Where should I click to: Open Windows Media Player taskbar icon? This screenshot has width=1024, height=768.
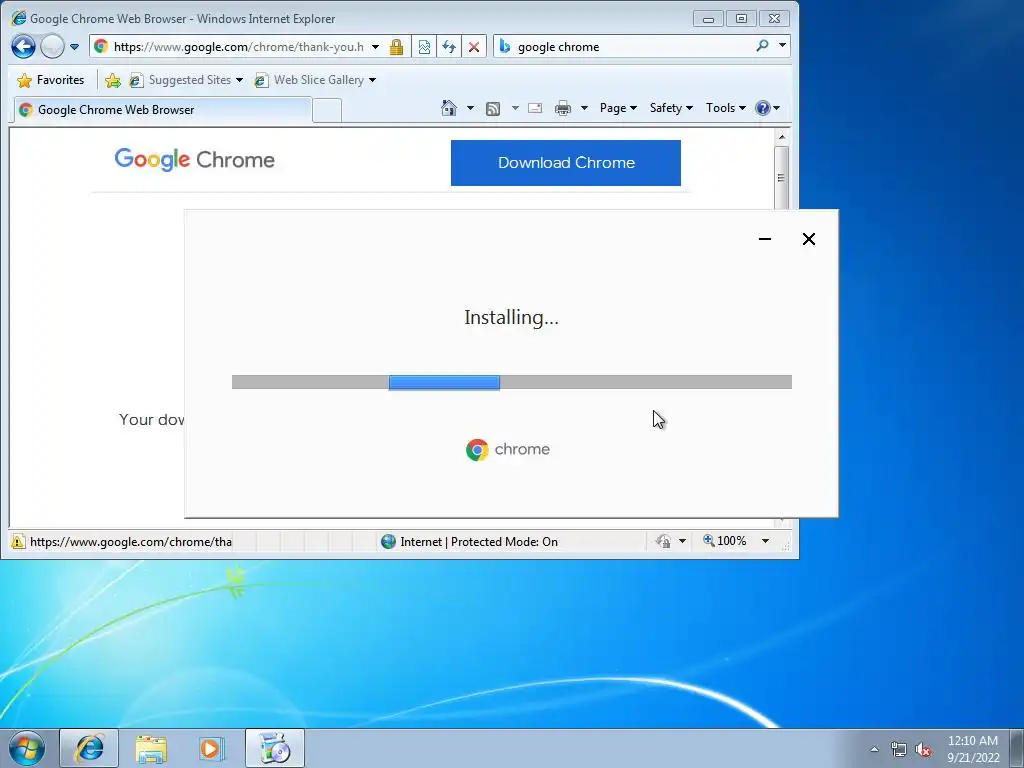pyautogui.click(x=211, y=748)
